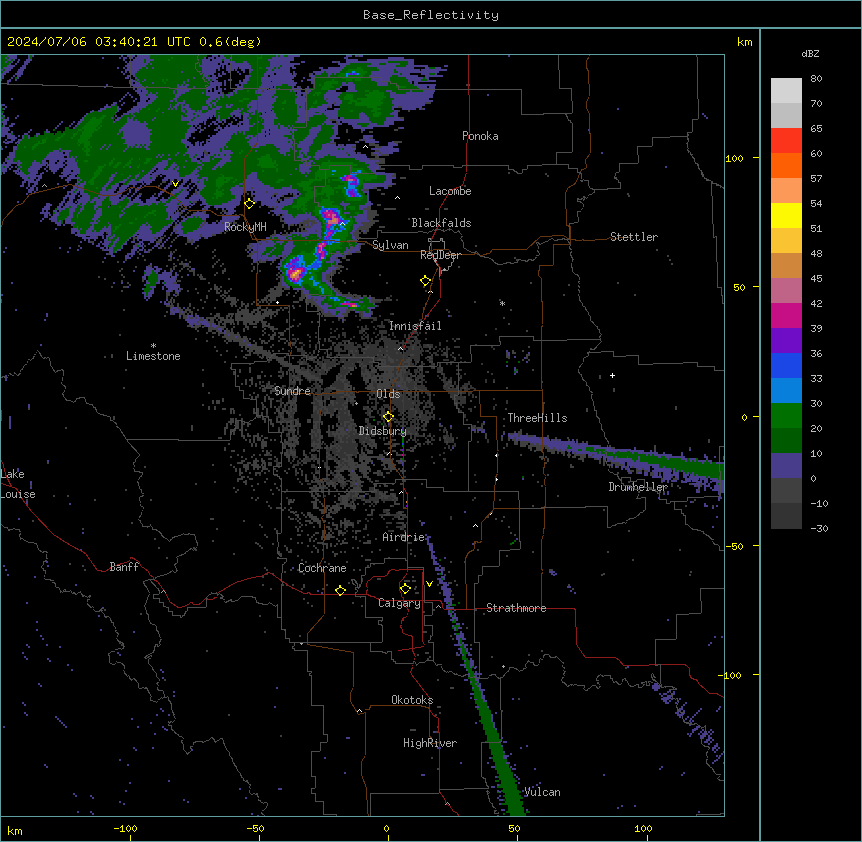This screenshot has height=842, width=862.
Task: Click the Cochrane town label
Action: 322,568
